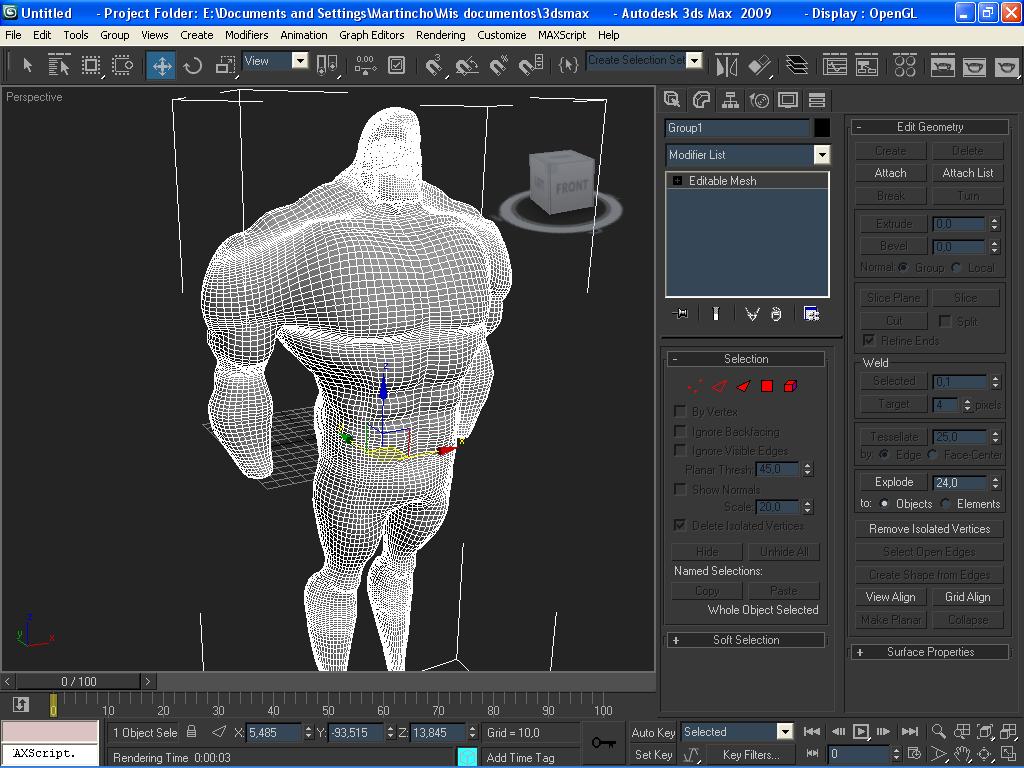Image resolution: width=1024 pixels, height=768 pixels.
Task: Expand the Soft Selection rollout
Action: (746, 640)
